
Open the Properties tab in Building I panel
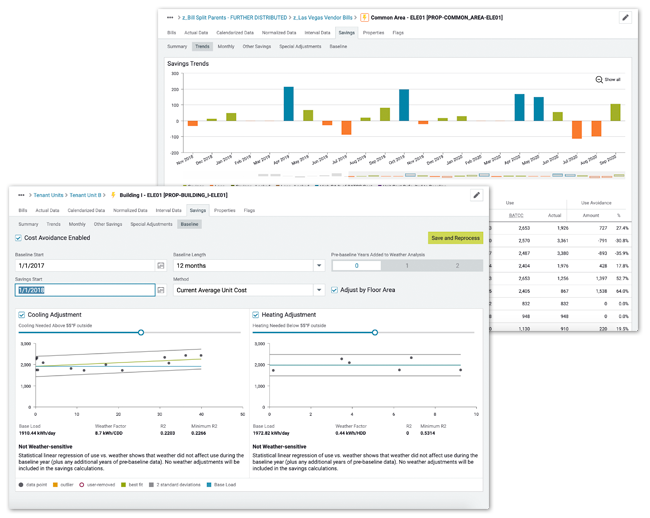click(x=225, y=210)
